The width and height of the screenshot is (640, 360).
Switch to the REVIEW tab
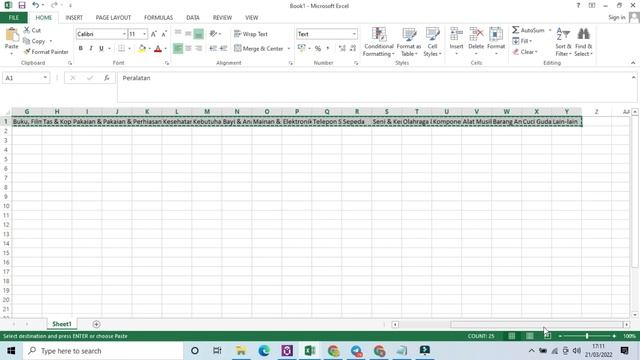coord(222,18)
